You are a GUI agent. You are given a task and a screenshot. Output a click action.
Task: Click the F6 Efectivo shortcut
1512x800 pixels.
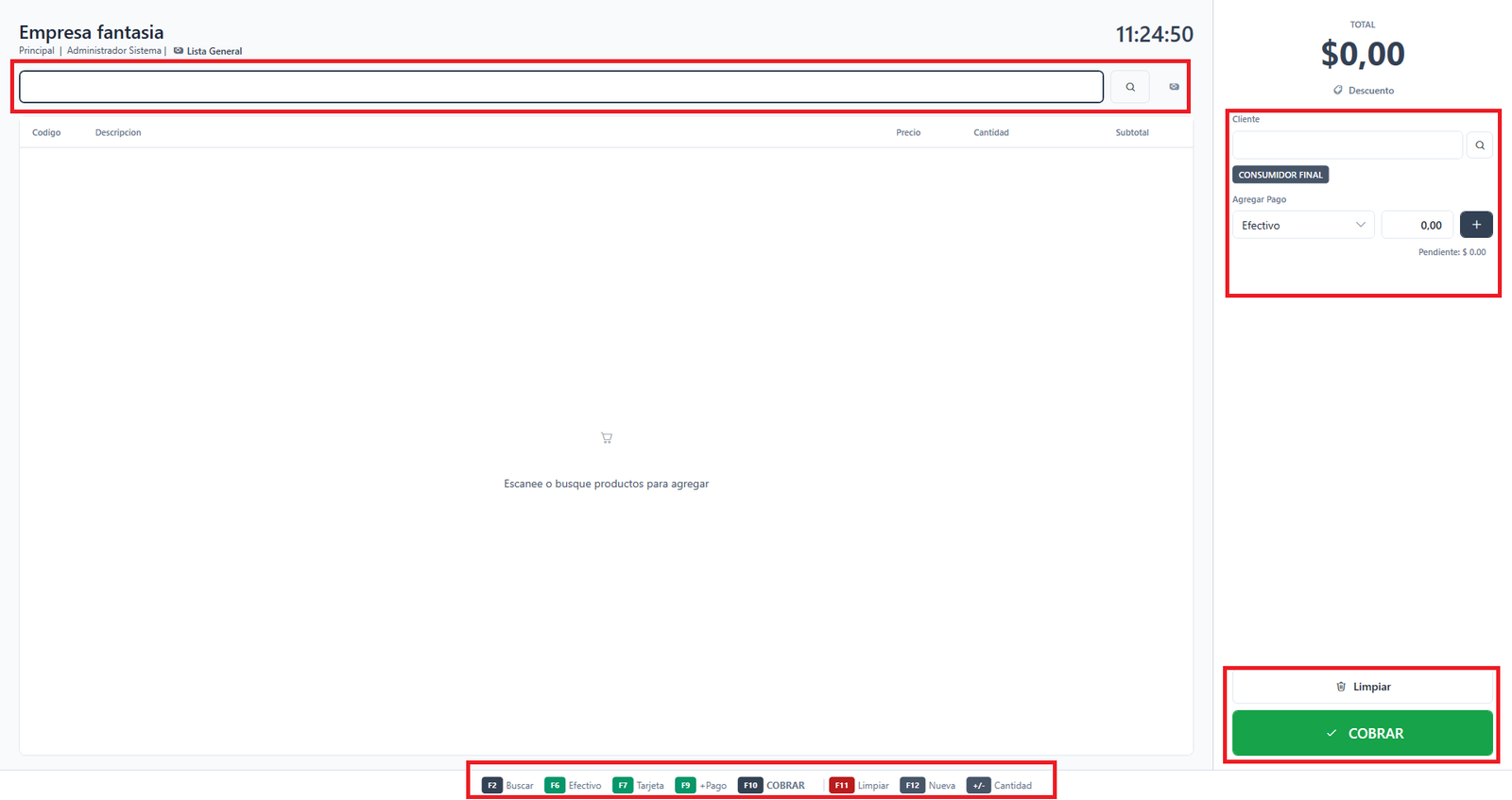[574, 786]
